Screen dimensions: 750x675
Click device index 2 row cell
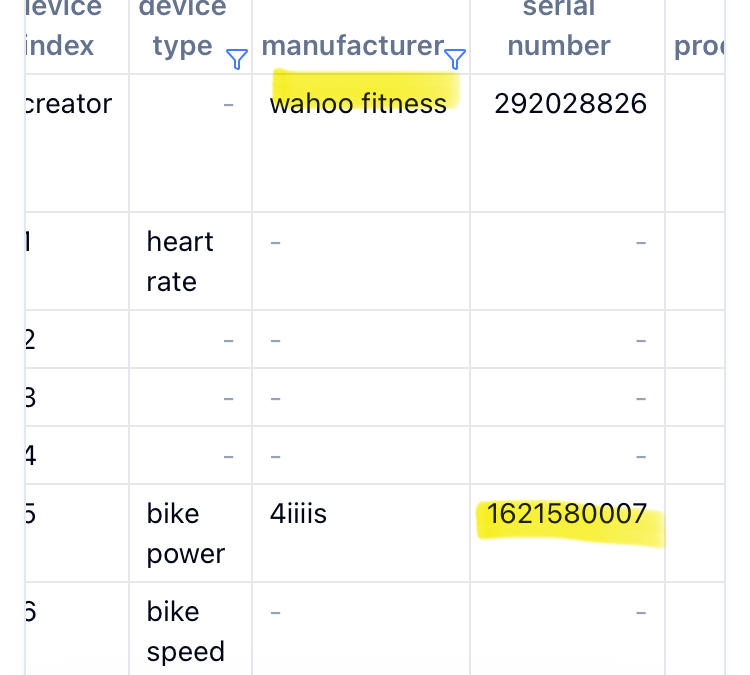click(x=77, y=339)
